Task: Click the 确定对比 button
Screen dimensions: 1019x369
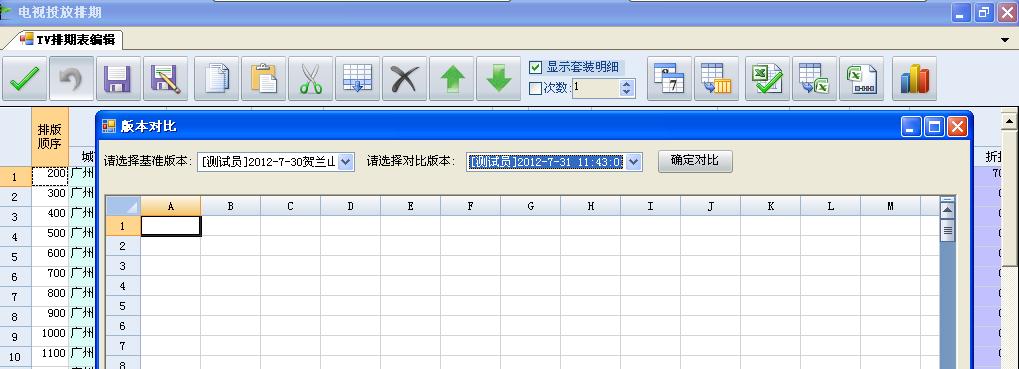Action: click(x=695, y=161)
